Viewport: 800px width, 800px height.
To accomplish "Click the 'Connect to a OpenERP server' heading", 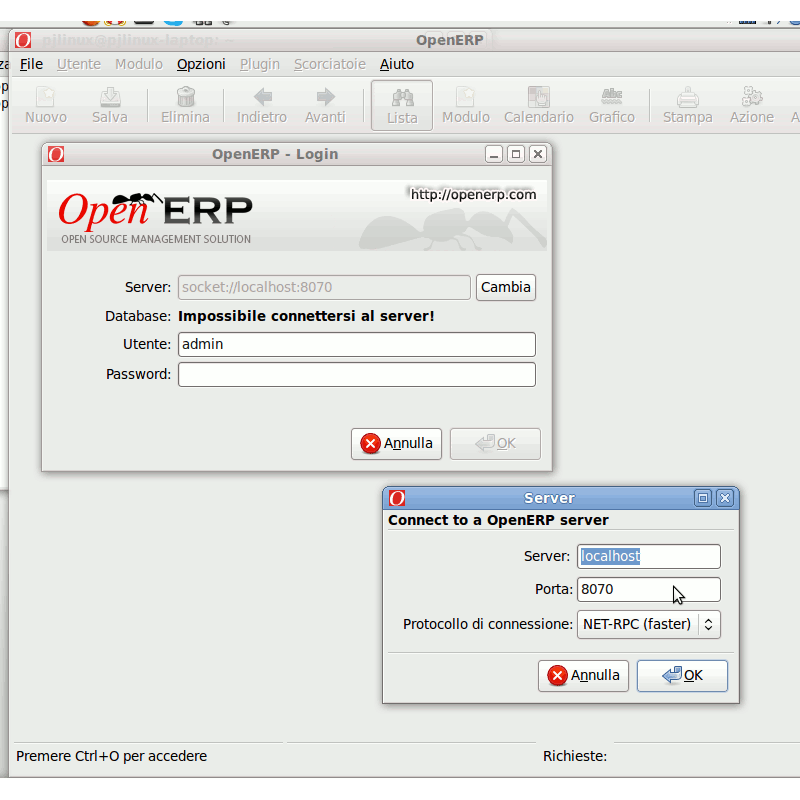I will 498,520.
